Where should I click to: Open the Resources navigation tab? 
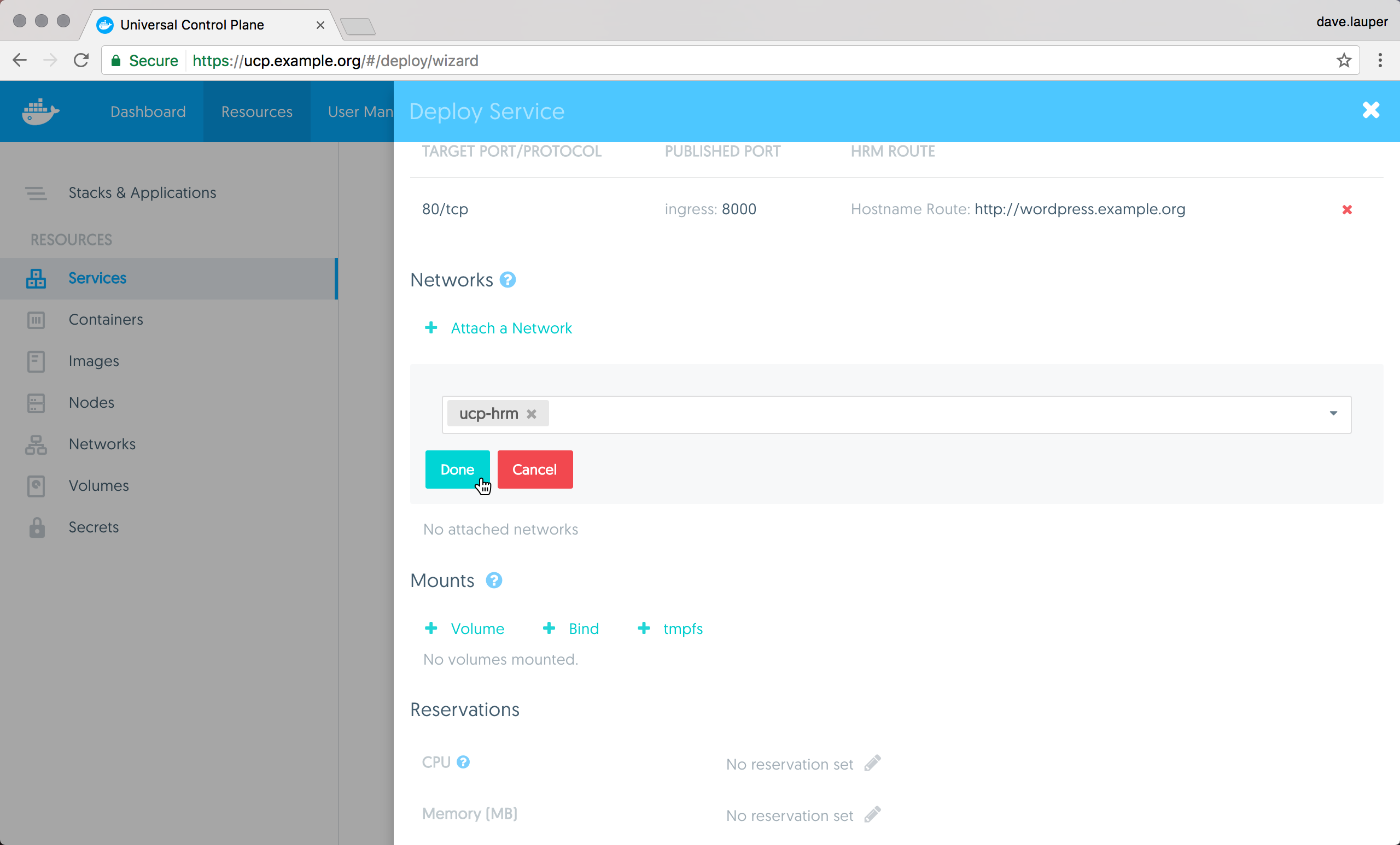(257, 112)
